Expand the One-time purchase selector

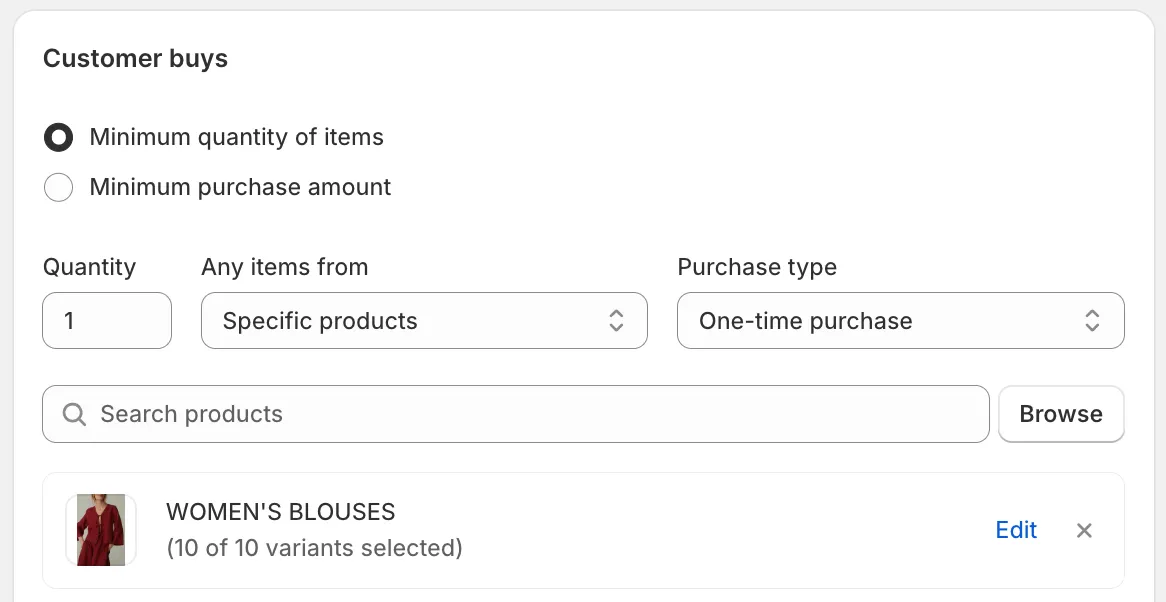pyautogui.click(x=900, y=320)
